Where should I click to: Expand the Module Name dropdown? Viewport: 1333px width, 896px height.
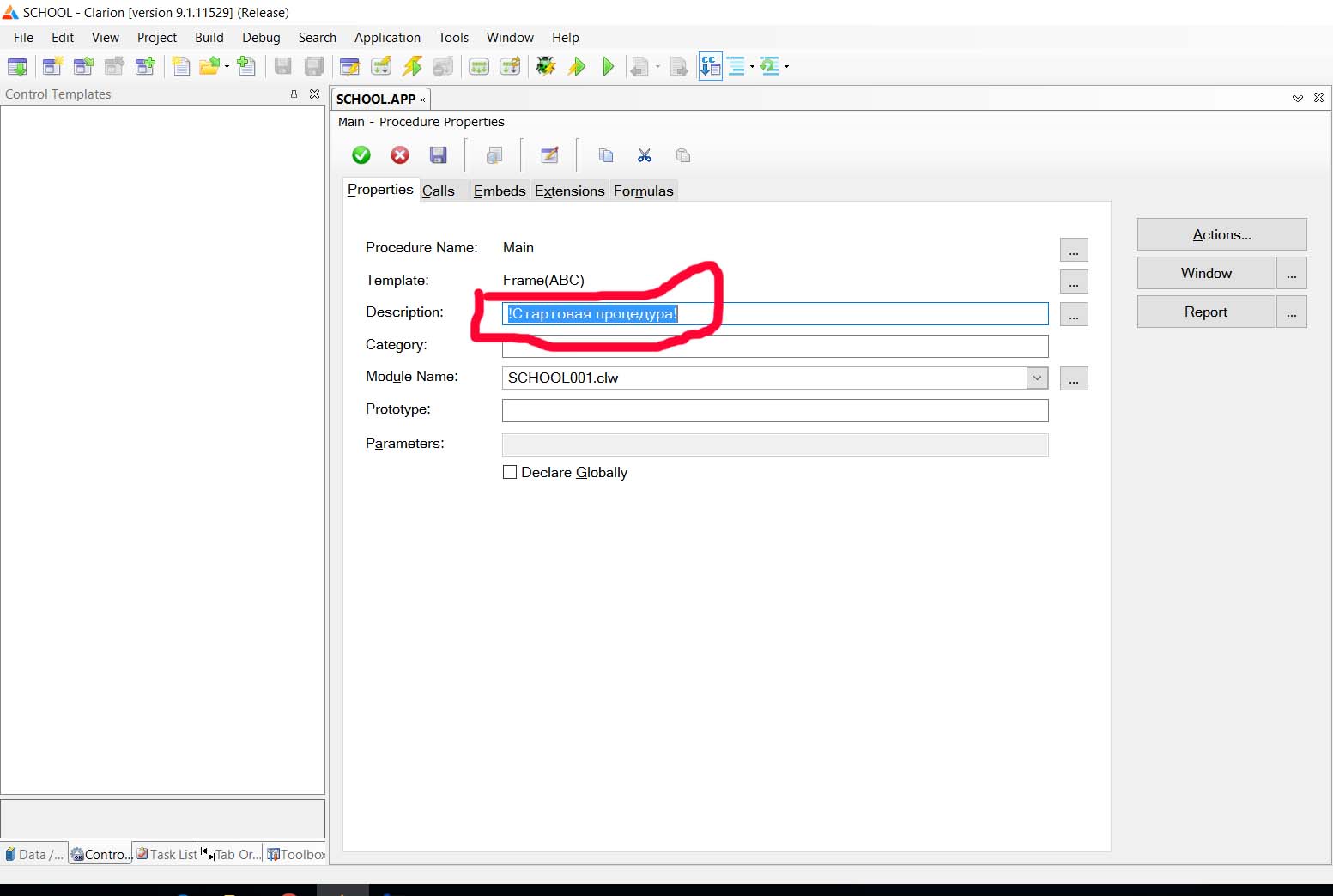pos(1037,378)
